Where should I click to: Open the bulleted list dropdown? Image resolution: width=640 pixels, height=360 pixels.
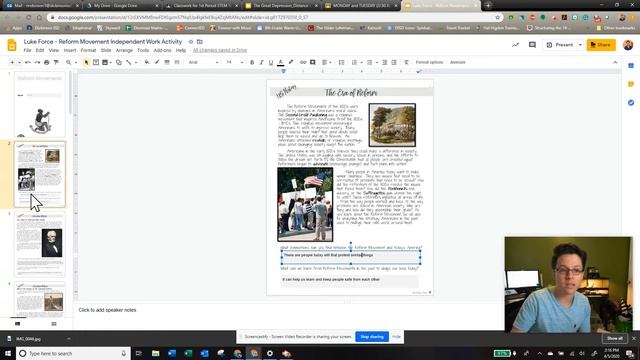[x=371, y=62]
